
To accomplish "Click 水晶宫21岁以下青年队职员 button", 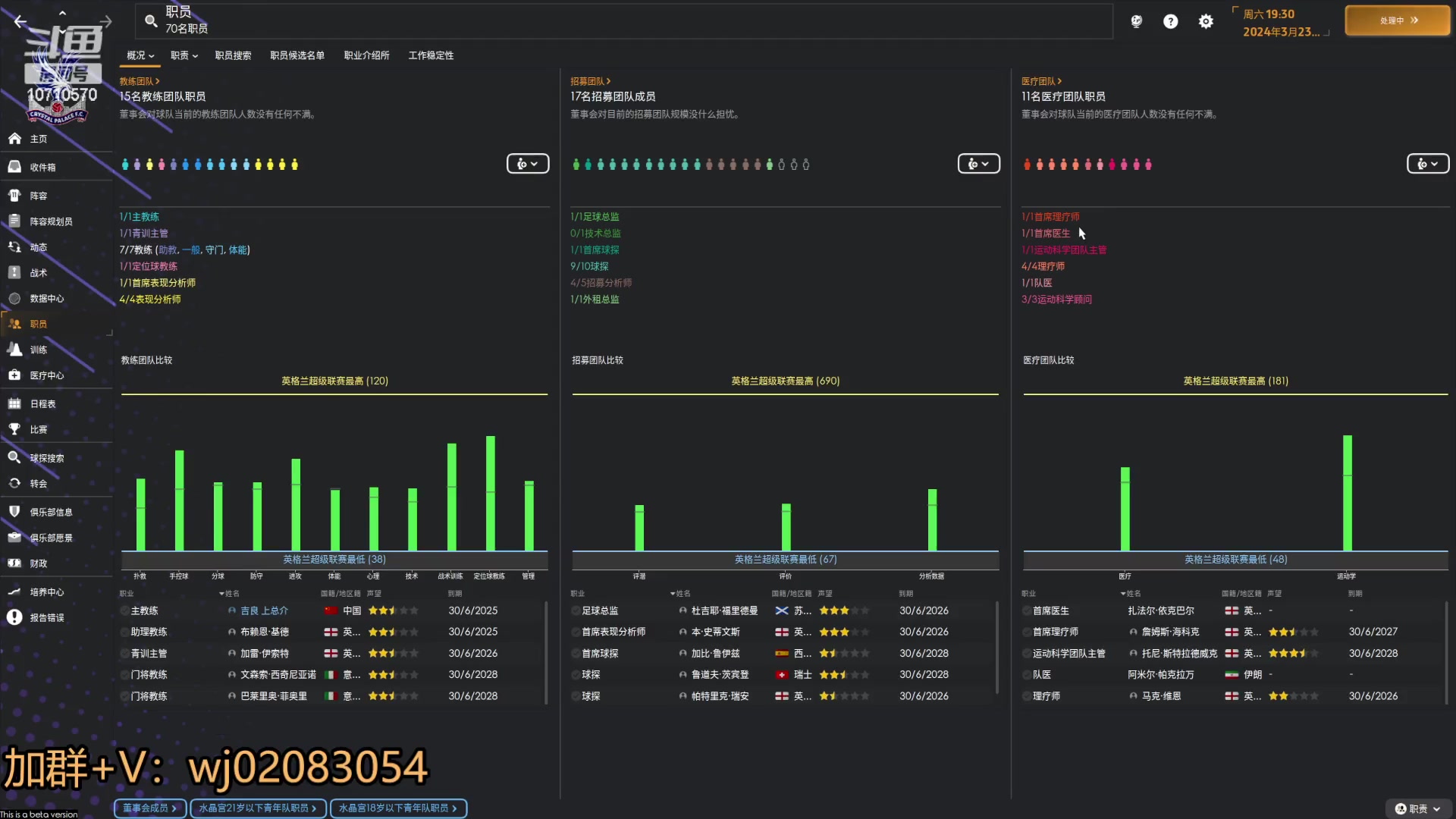I will tap(258, 808).
